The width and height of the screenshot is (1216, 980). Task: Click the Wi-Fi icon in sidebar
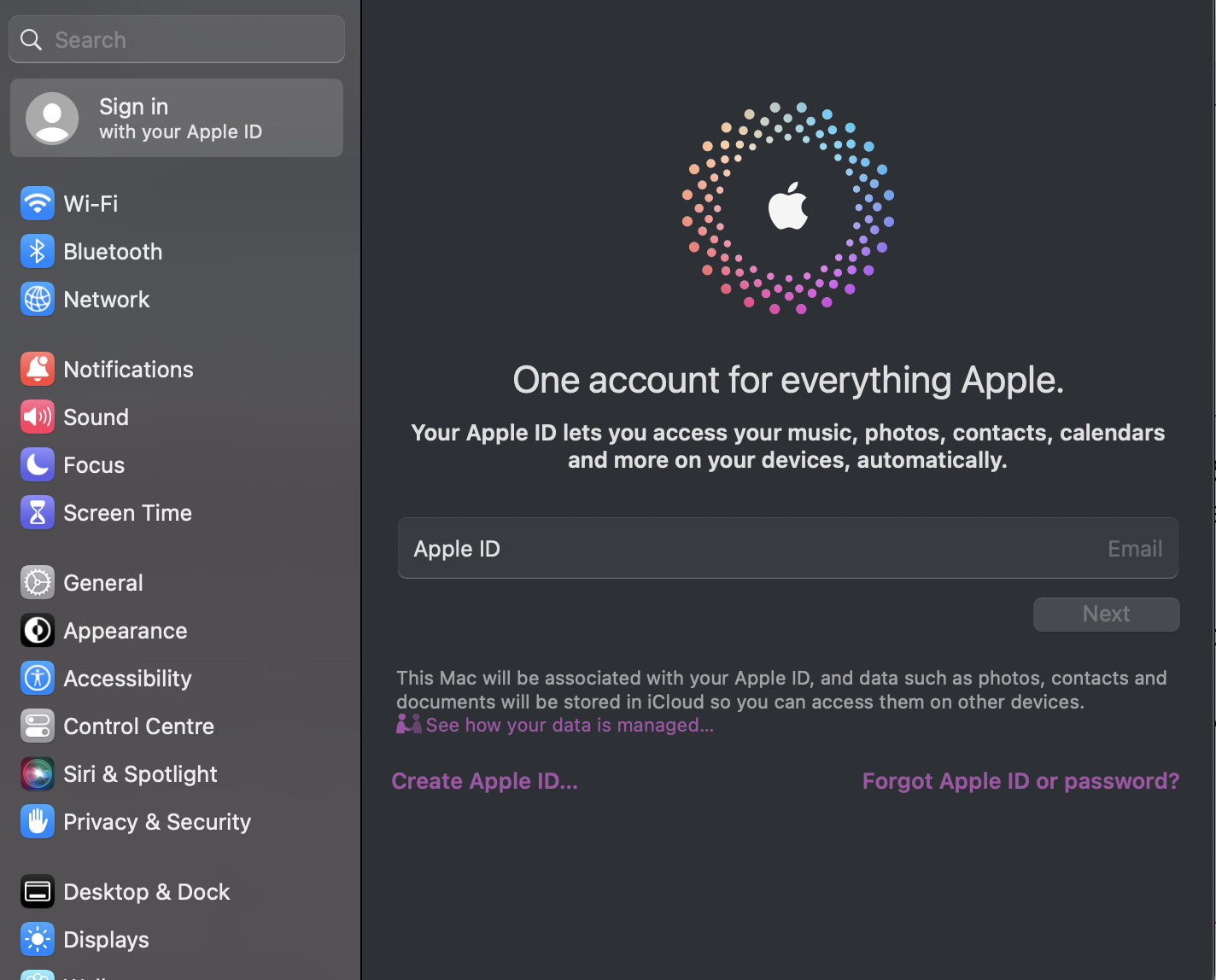(38, 203)
